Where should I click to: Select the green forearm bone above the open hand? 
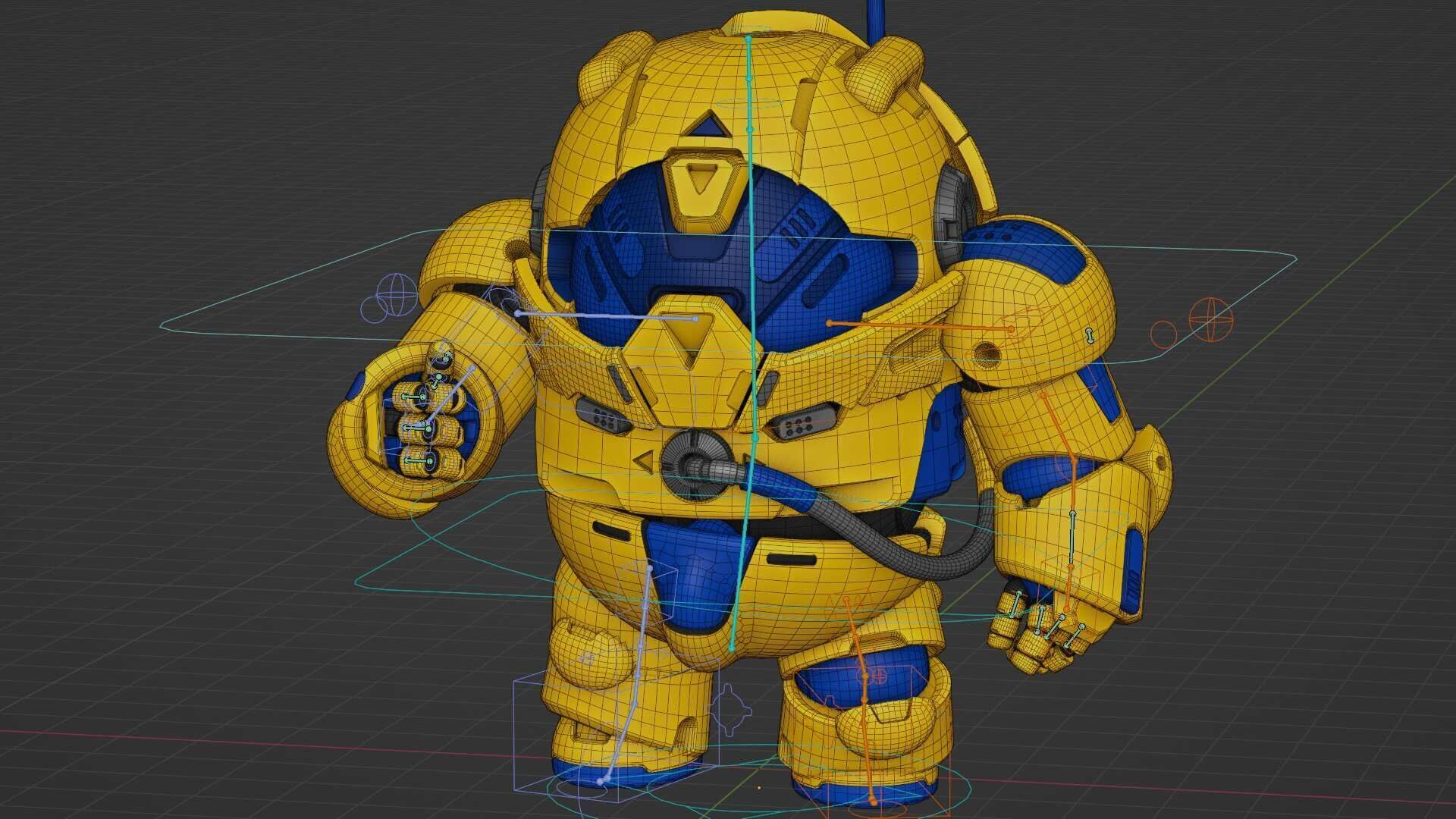[1072, 538]
